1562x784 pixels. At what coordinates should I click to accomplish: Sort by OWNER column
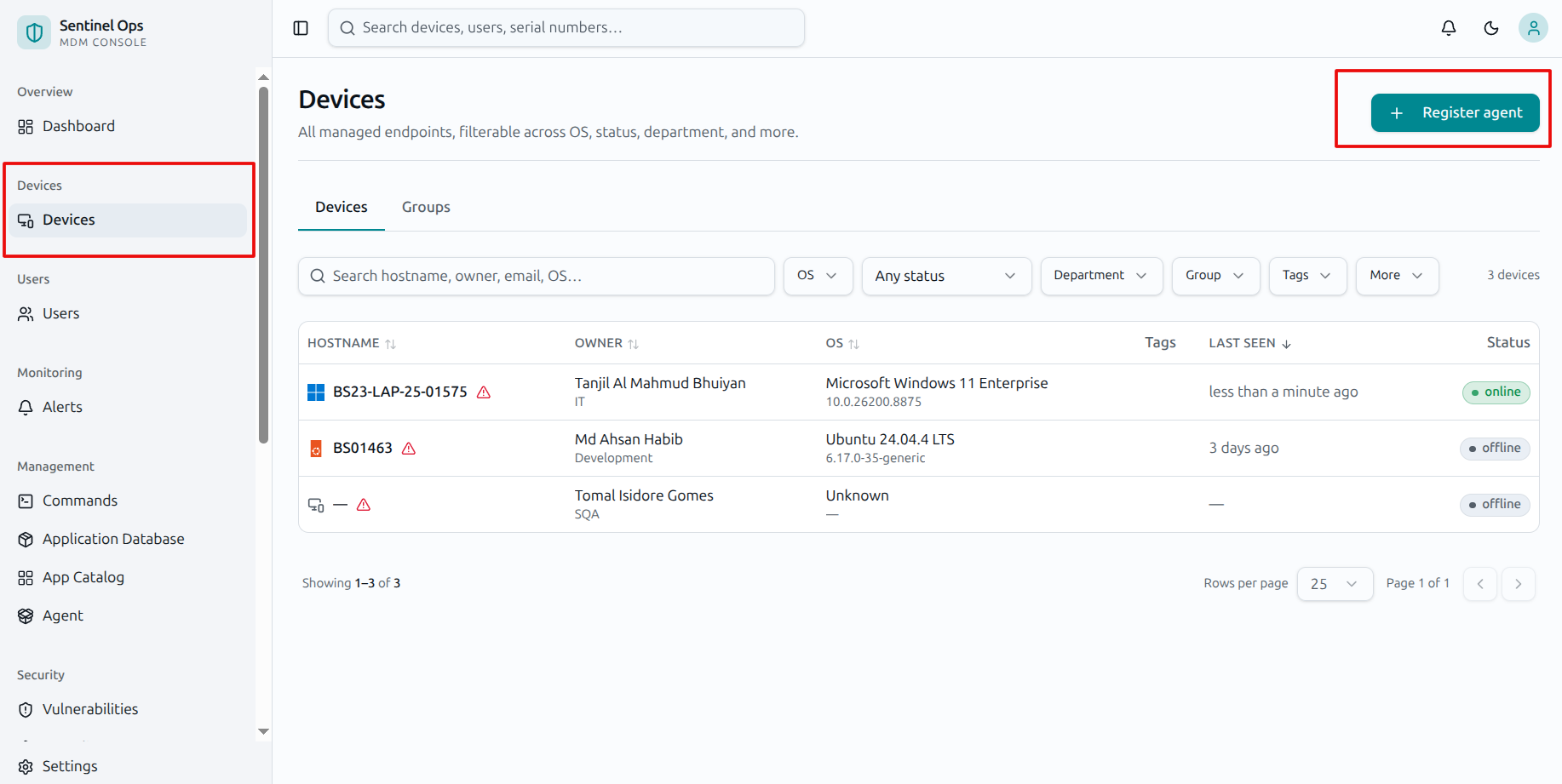coord(606,343)
